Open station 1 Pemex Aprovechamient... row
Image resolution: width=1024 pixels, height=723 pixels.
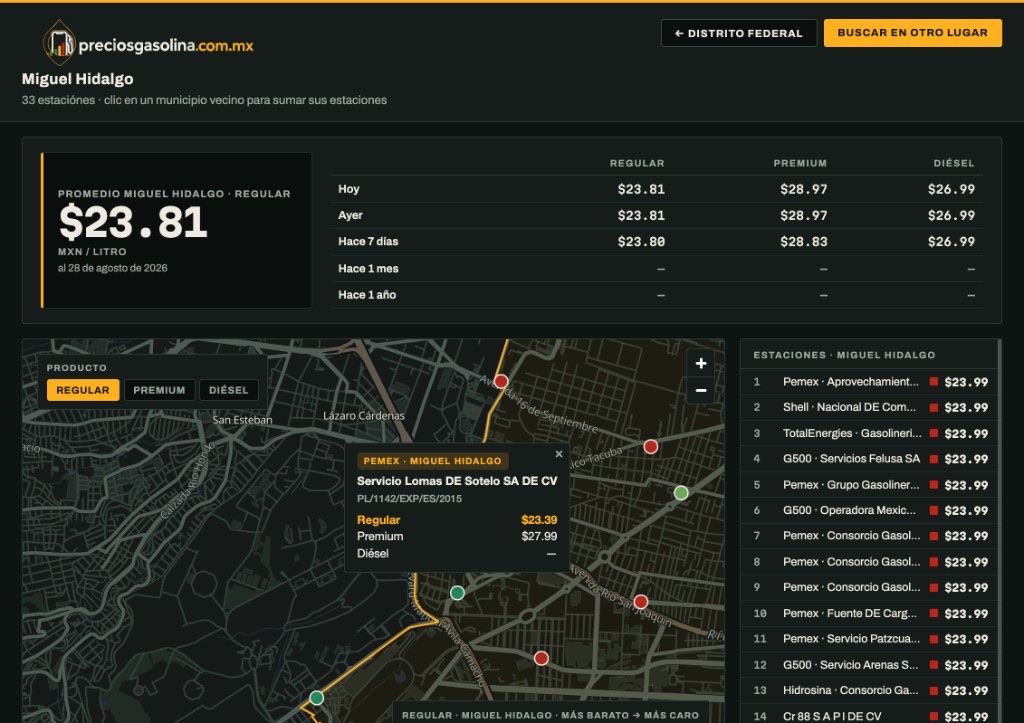[x=869, y=382]
